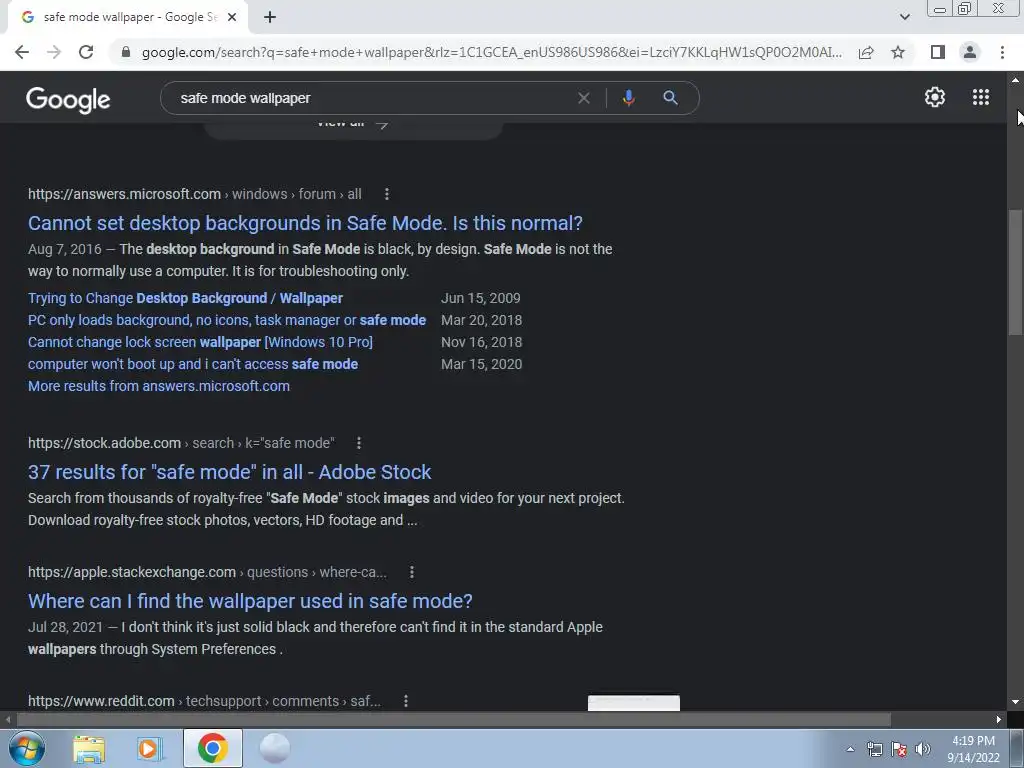The height and width of the screenshot is (768, 1024).
Task: Click the forward navigation arrow
Action: tap(54, 52)
